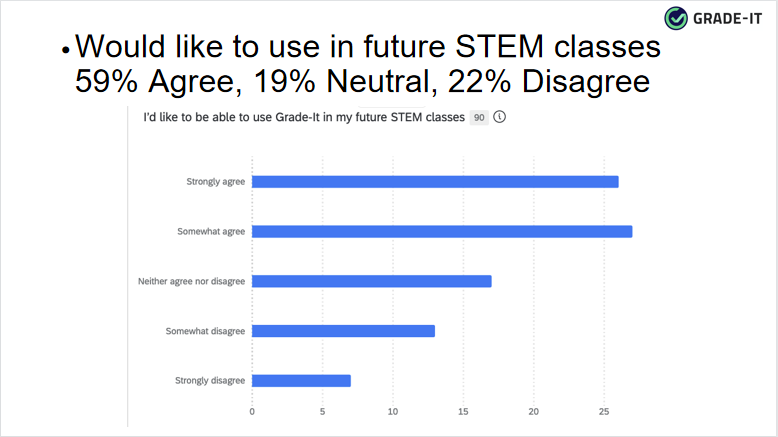Click the Strongly disagree bar
Screen dimensions: 778x437
pos(301,381)
